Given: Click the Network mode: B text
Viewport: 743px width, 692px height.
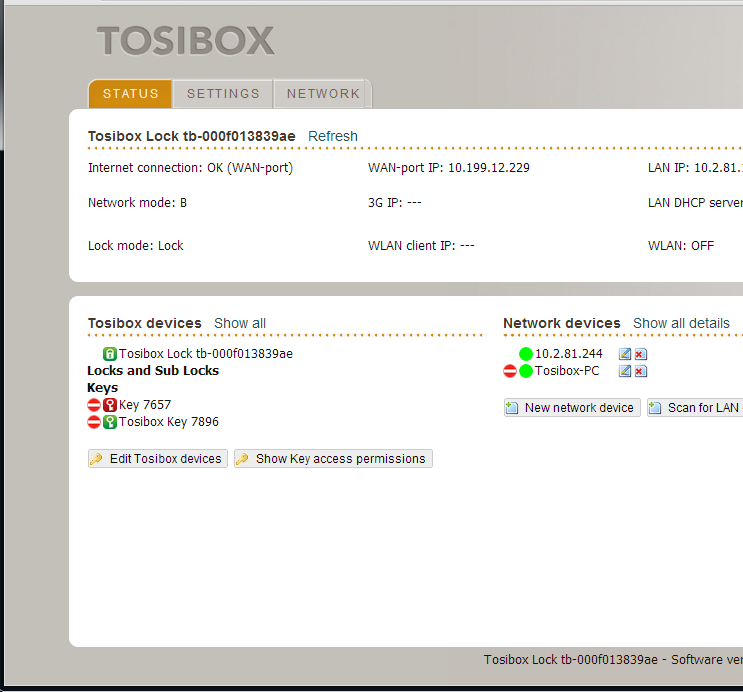Looking at the screenshot, I should (x=137, y=203).
